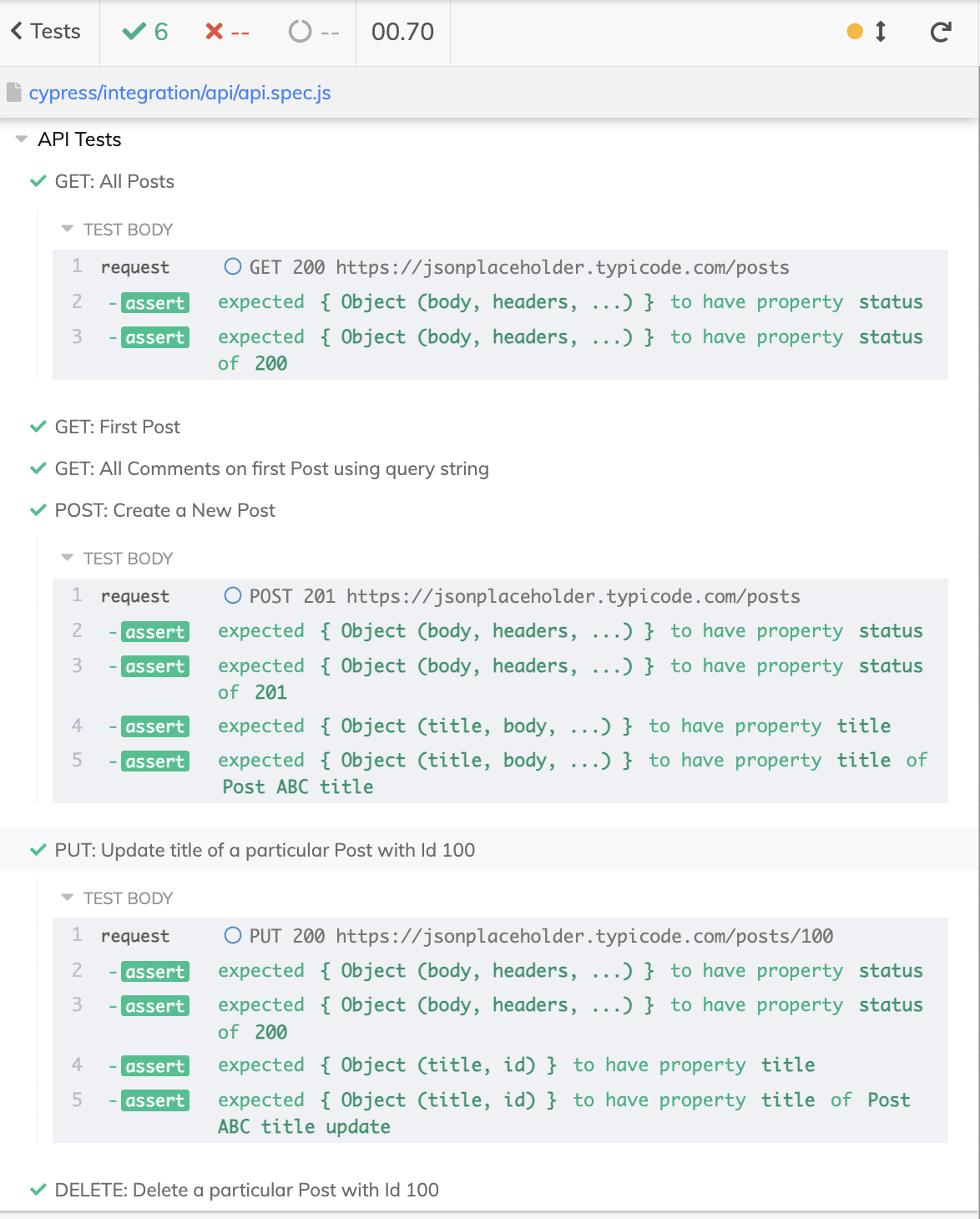Select the GET 200 request command row
Image resolution: width=980 pixels, height=1219 pixels.
tap(501, 267)
